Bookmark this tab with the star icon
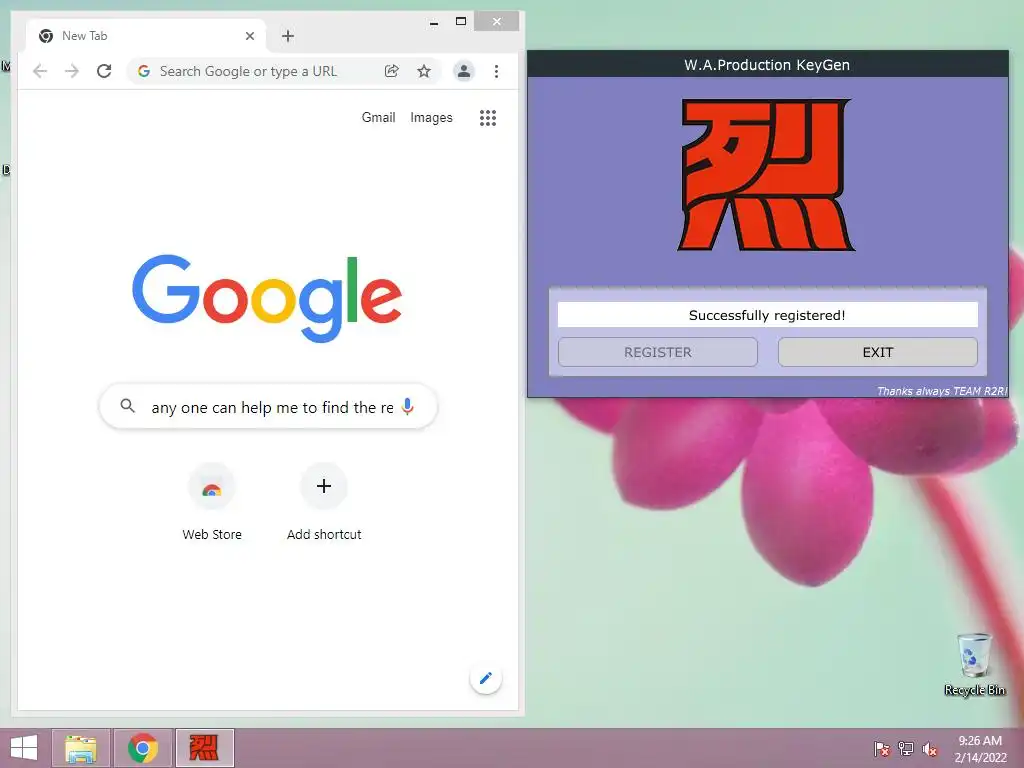Viewport: 1024px width, 768px height. 424,71
